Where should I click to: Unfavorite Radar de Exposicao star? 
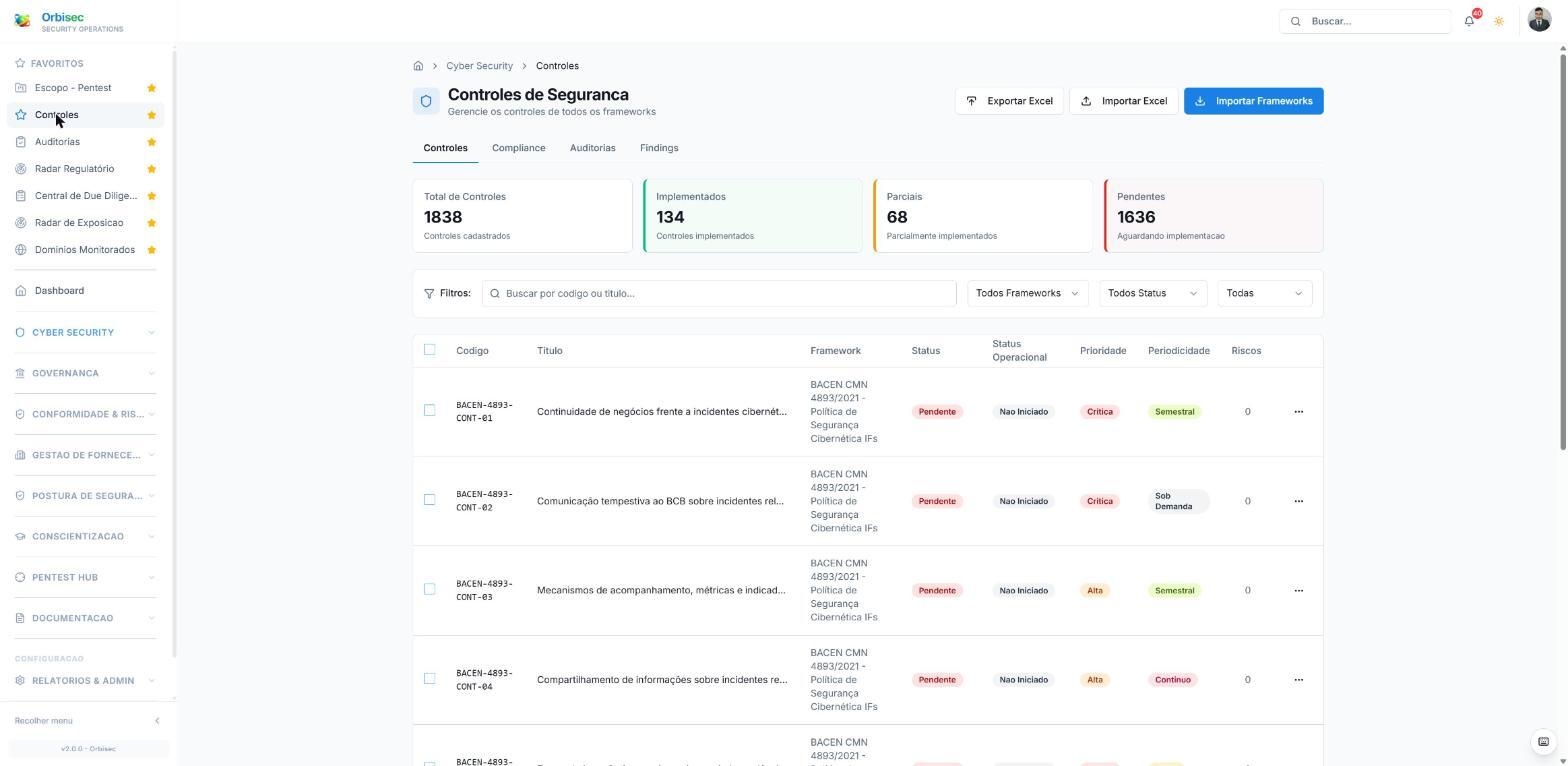click(x=151, y=223)
